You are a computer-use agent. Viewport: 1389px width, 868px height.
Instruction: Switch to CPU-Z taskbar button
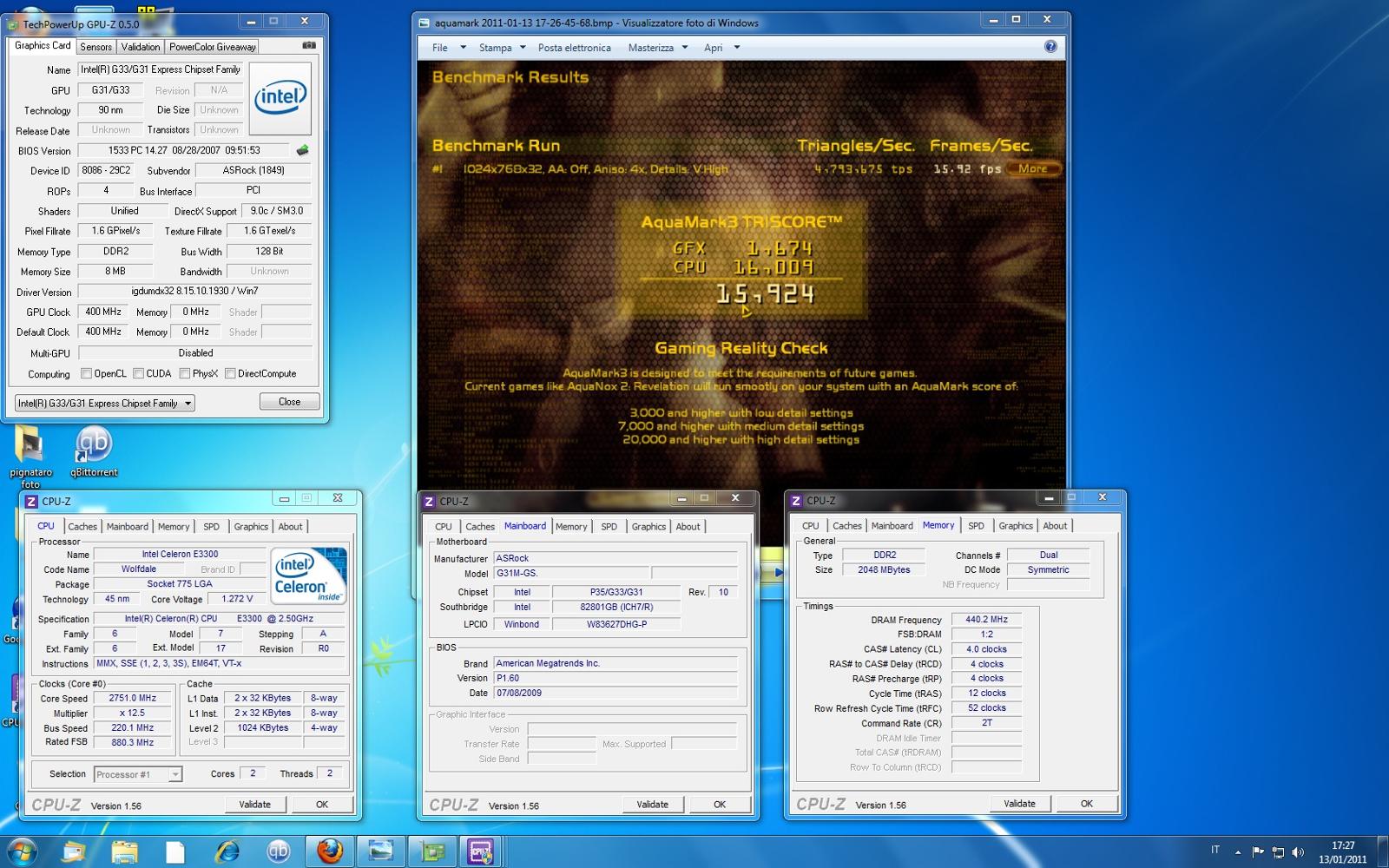pos(481,852)
